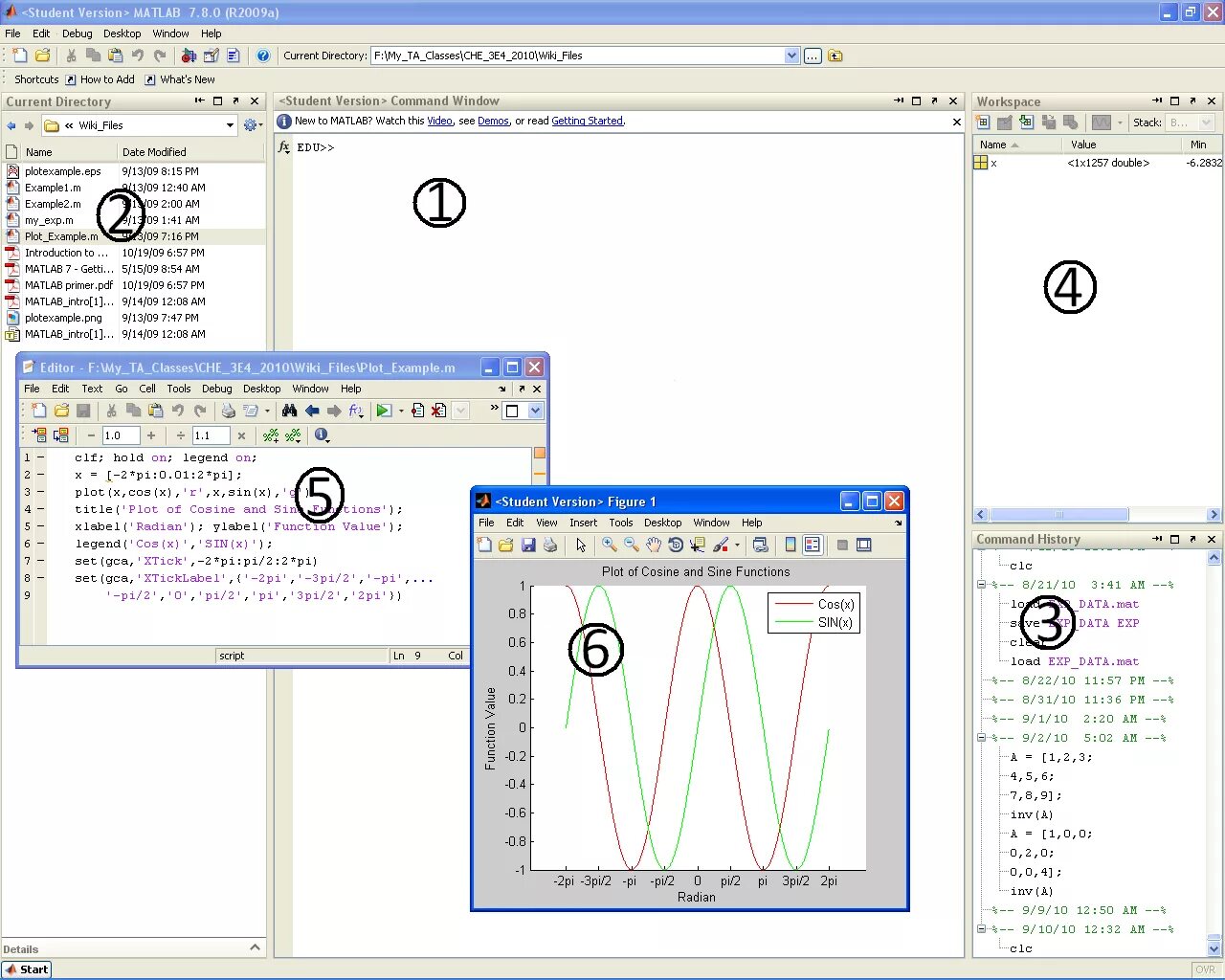Click the Editor's blue back arrow

(312, 411)
